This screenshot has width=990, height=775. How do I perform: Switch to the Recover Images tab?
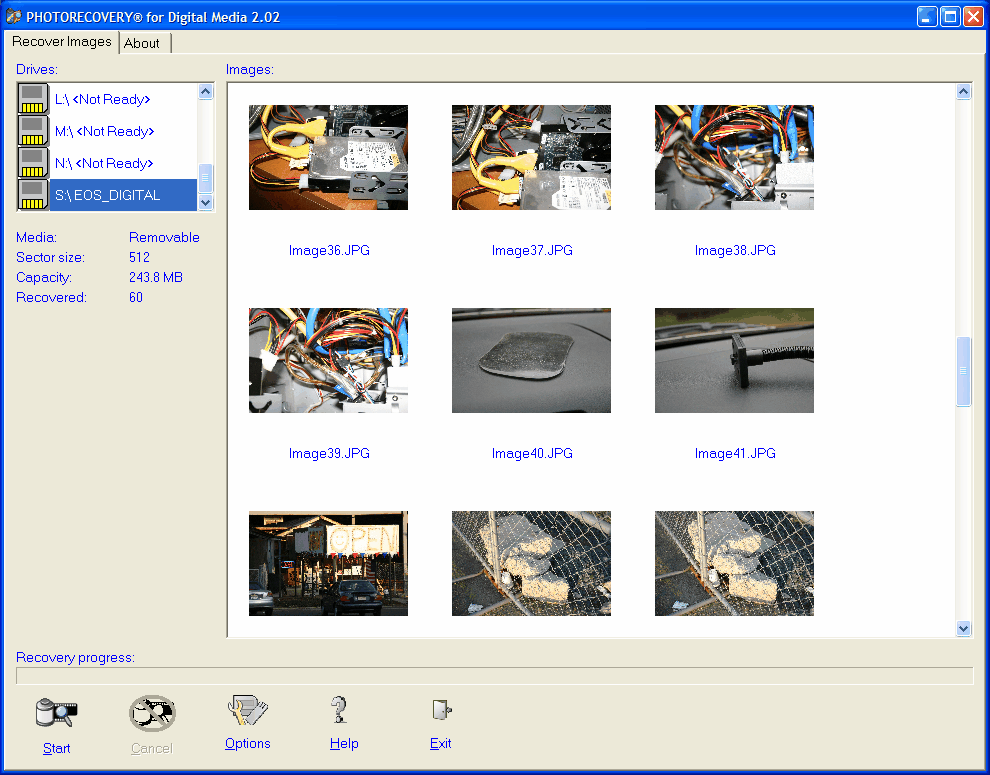[x=62, y=42]
